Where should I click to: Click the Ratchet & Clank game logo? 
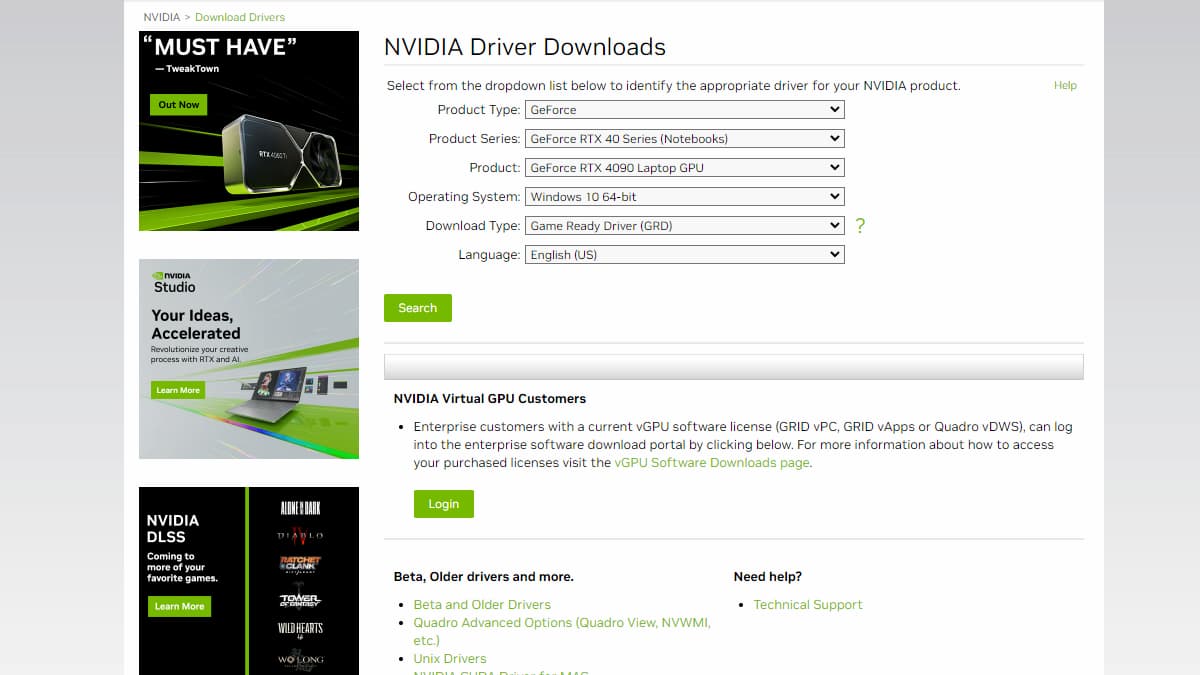coord(300,566)
